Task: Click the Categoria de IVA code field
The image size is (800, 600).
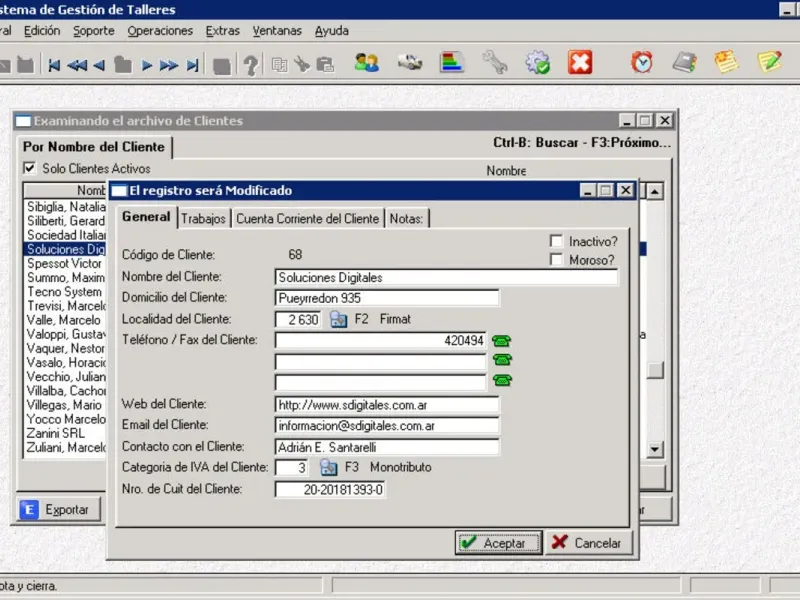Action: click(x=291, y=467)
